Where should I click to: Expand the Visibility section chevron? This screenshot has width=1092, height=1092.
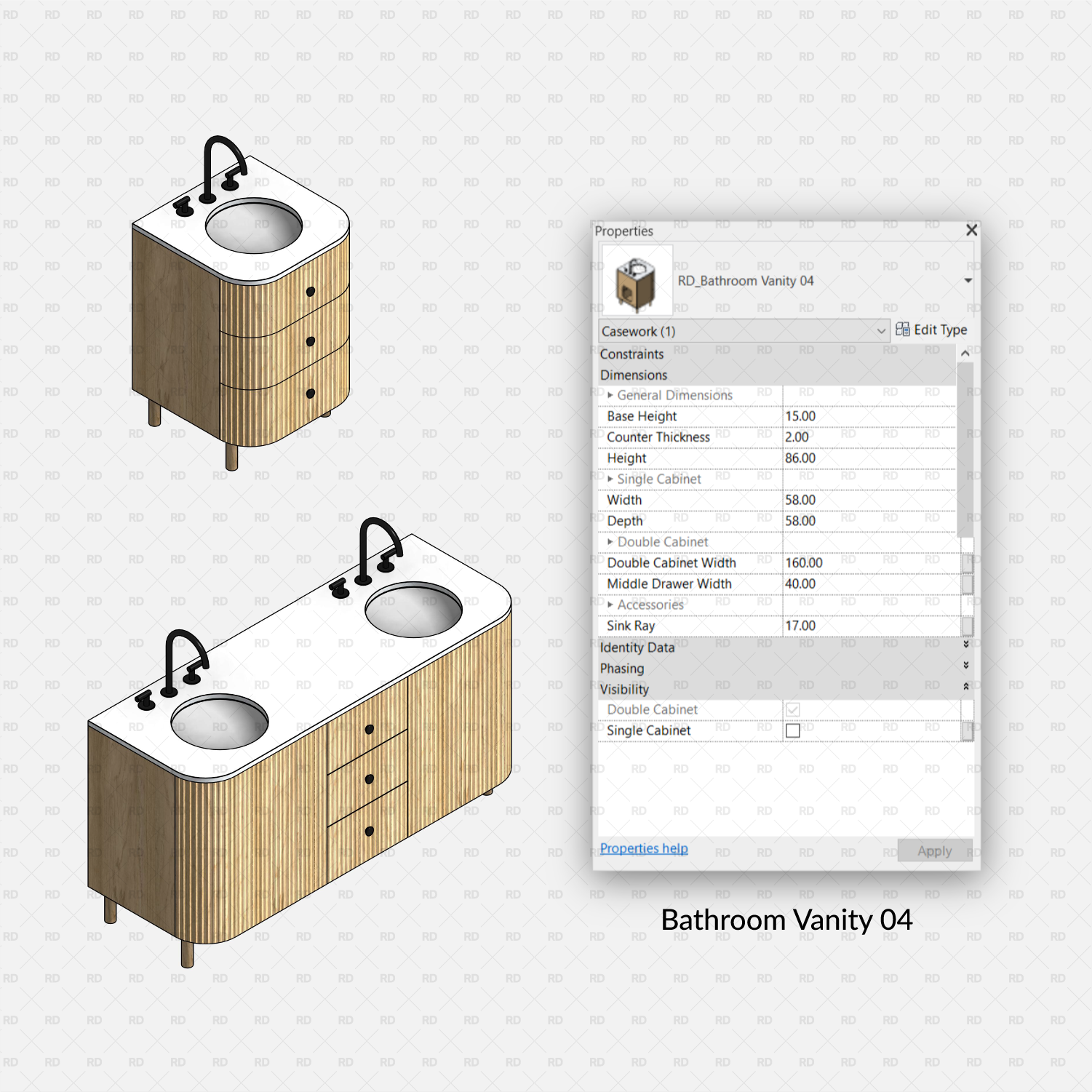point(966,688)
